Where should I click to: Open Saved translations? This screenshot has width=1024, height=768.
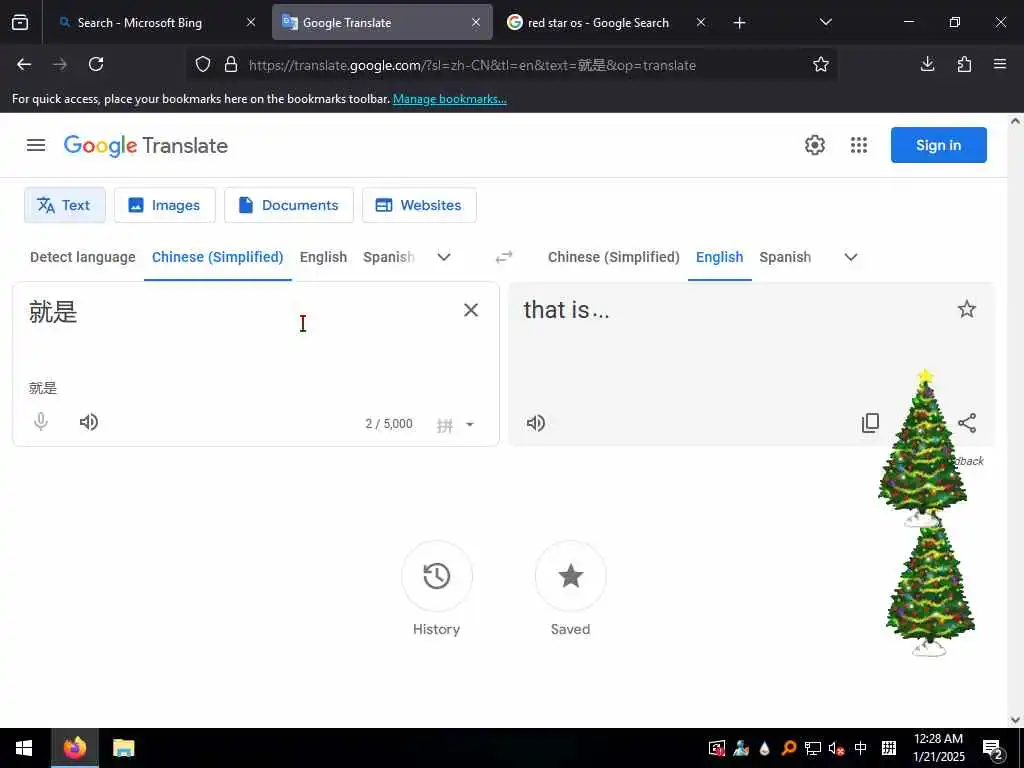coord(570,576)
